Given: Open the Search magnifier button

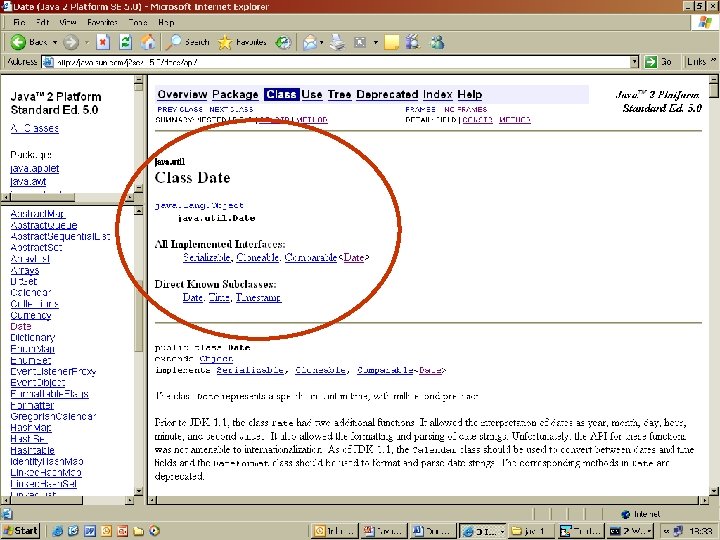Looking at the screenshot, I should [x=187, y=42].
